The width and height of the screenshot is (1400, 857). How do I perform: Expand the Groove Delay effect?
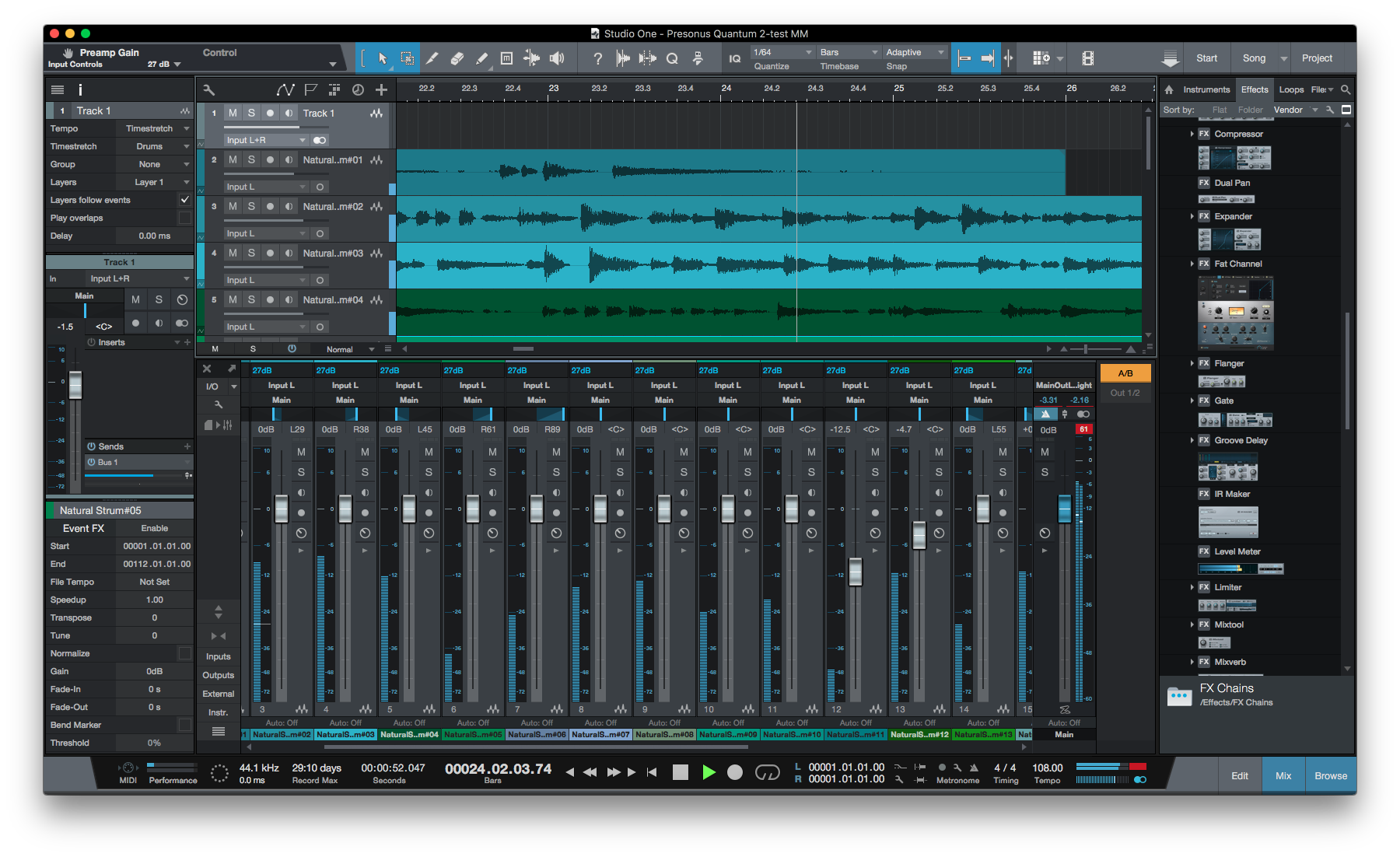pos(1192,440)
